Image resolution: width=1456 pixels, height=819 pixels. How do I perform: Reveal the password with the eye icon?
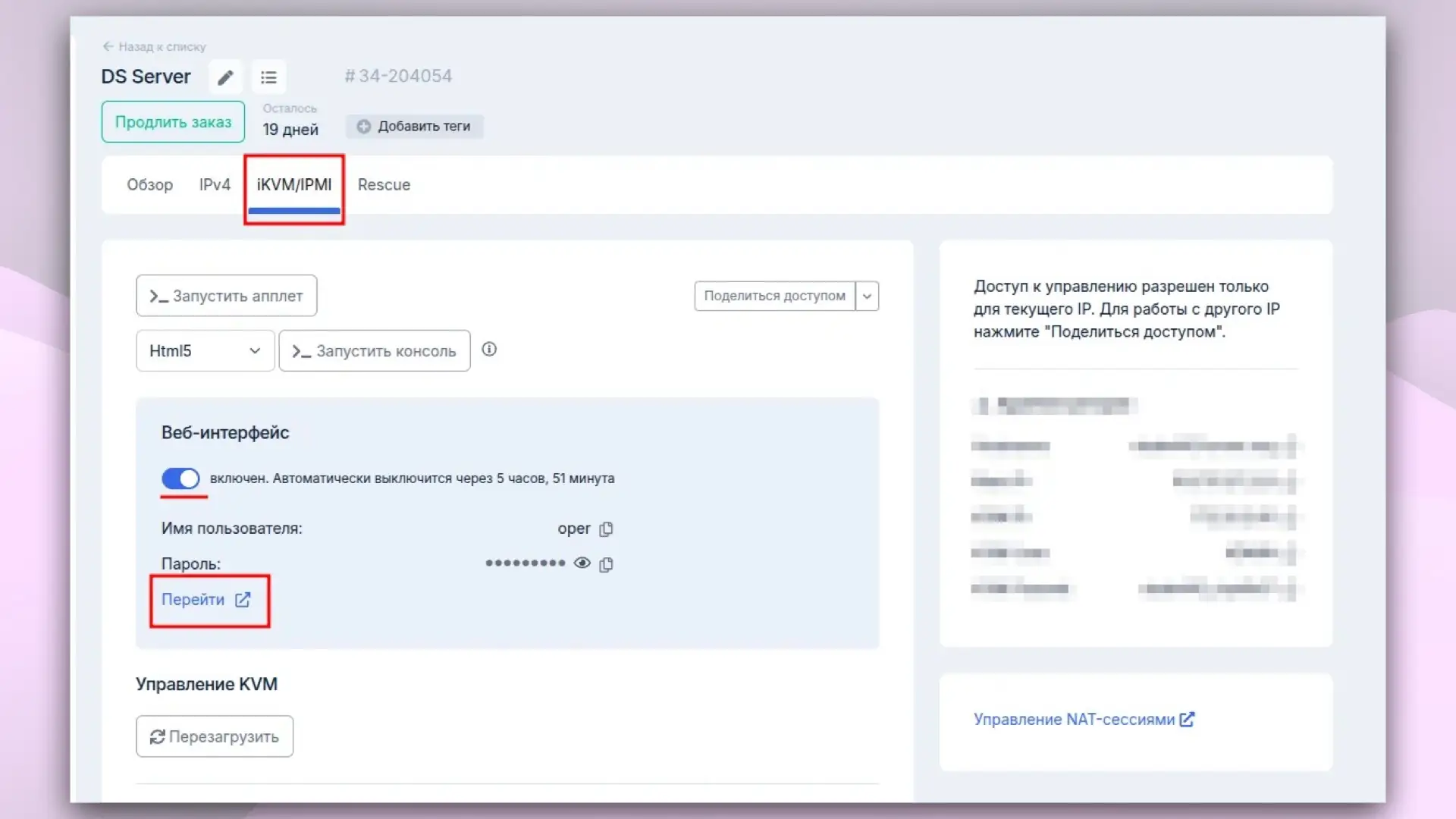point(582,563)
